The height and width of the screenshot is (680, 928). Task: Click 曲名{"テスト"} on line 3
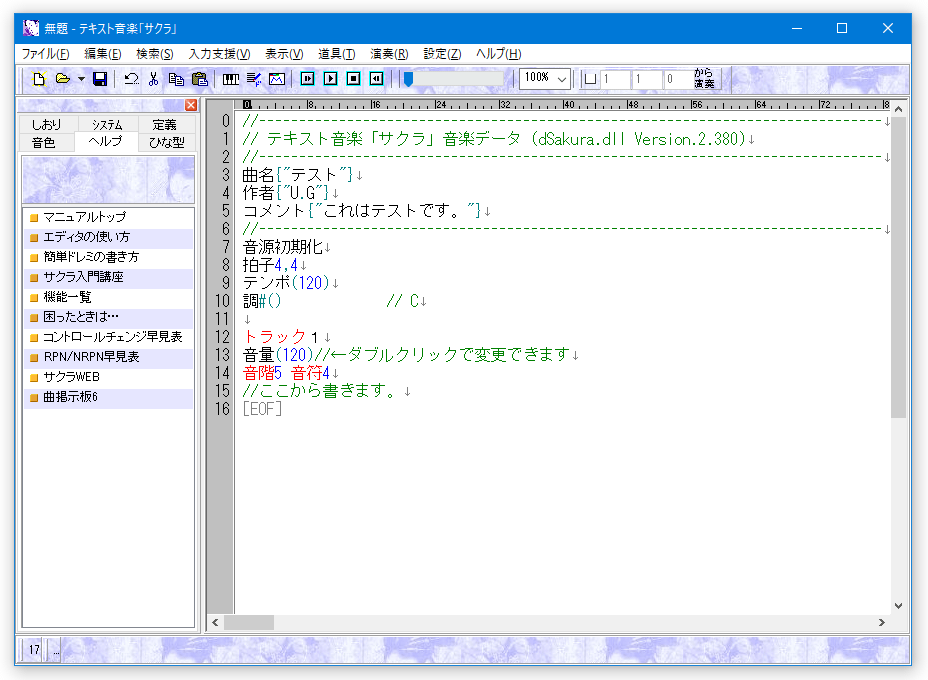(298, 175)
